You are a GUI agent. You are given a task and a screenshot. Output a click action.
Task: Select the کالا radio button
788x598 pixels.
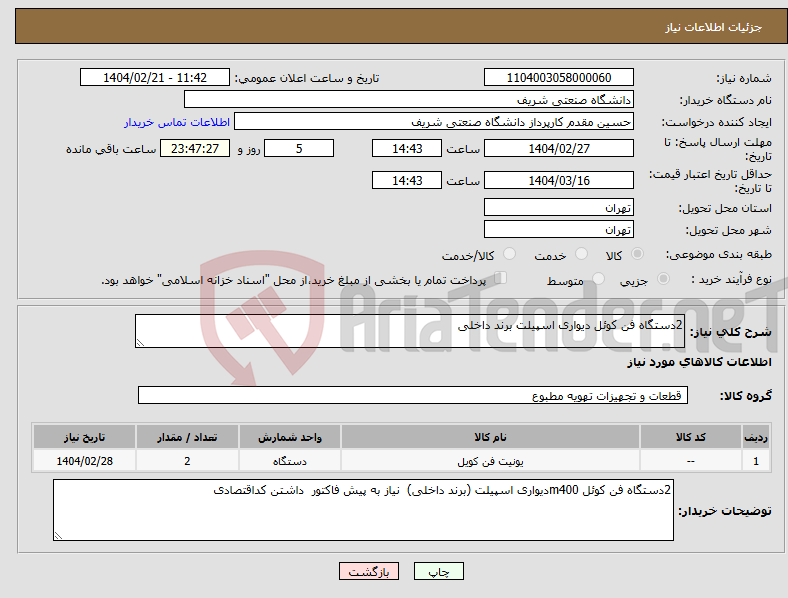click(x=637, y=254)
